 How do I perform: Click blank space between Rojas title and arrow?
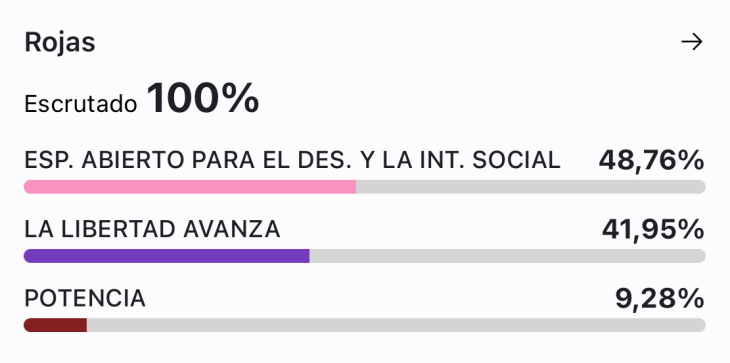tap(388, 42)
